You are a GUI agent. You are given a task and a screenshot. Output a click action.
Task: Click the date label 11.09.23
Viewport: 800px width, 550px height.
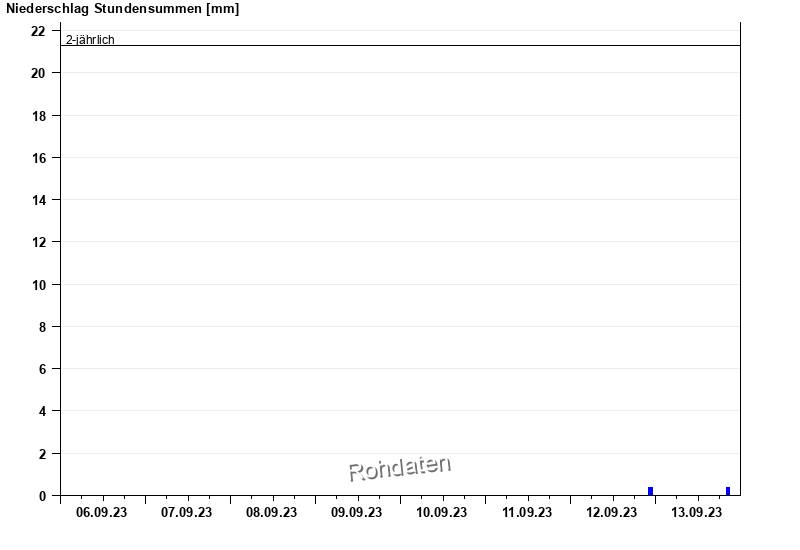pos(527,512)
